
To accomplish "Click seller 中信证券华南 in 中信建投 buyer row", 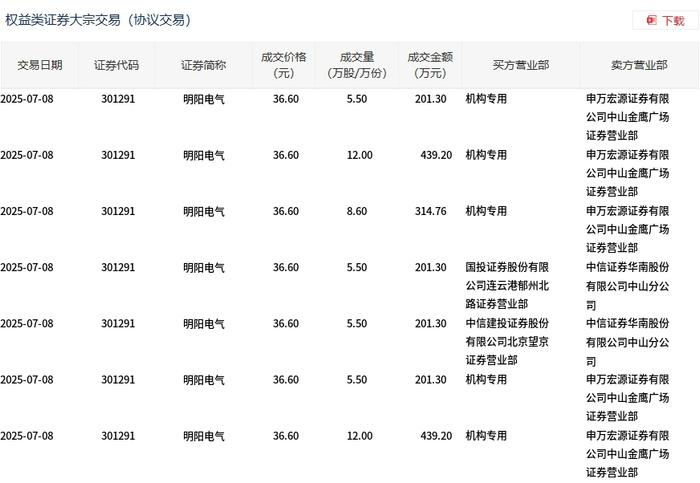I will (x=628, y=342).
